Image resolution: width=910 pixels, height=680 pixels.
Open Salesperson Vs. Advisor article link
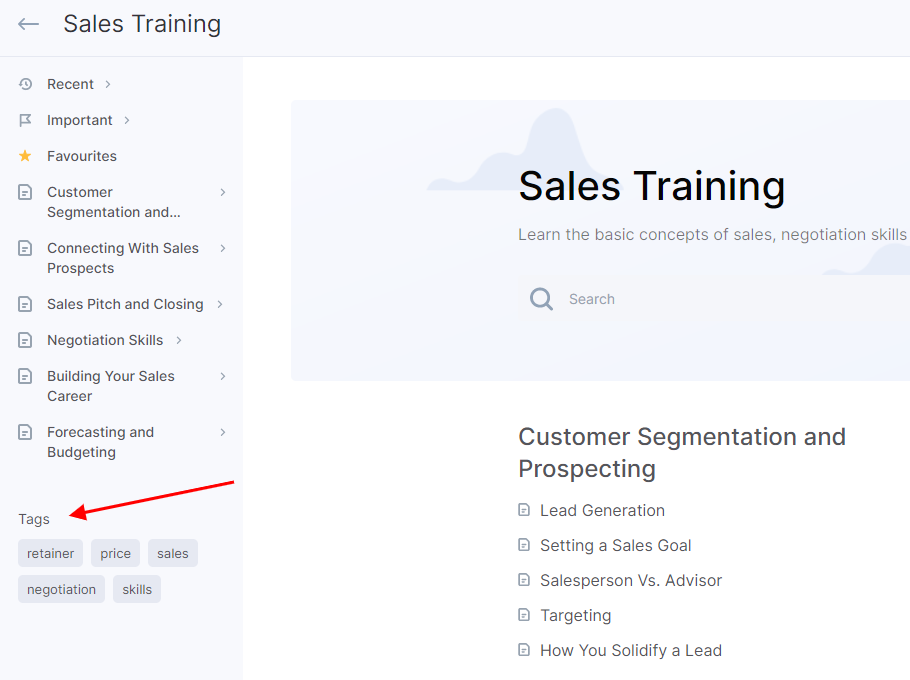[x=631, y=580]
